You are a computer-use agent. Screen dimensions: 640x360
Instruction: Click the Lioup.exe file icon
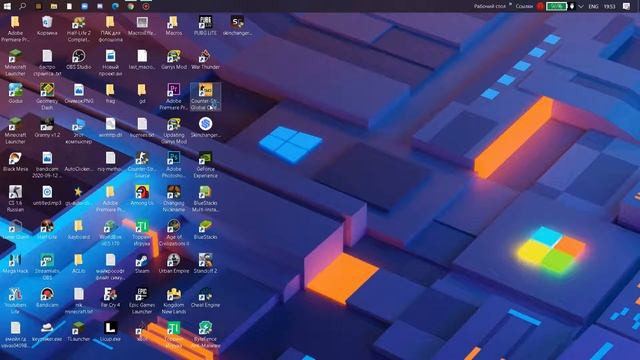(110, 331)
